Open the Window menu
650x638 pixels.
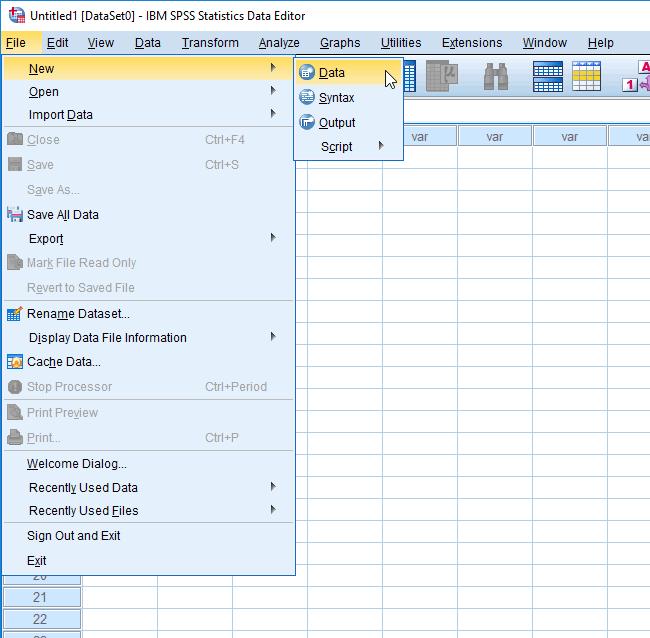(x=544, y=43)
